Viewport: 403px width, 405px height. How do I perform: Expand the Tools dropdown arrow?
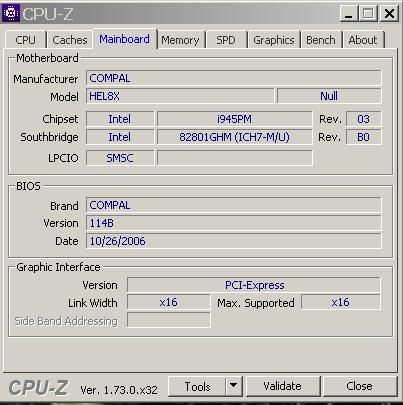point(234,387)
